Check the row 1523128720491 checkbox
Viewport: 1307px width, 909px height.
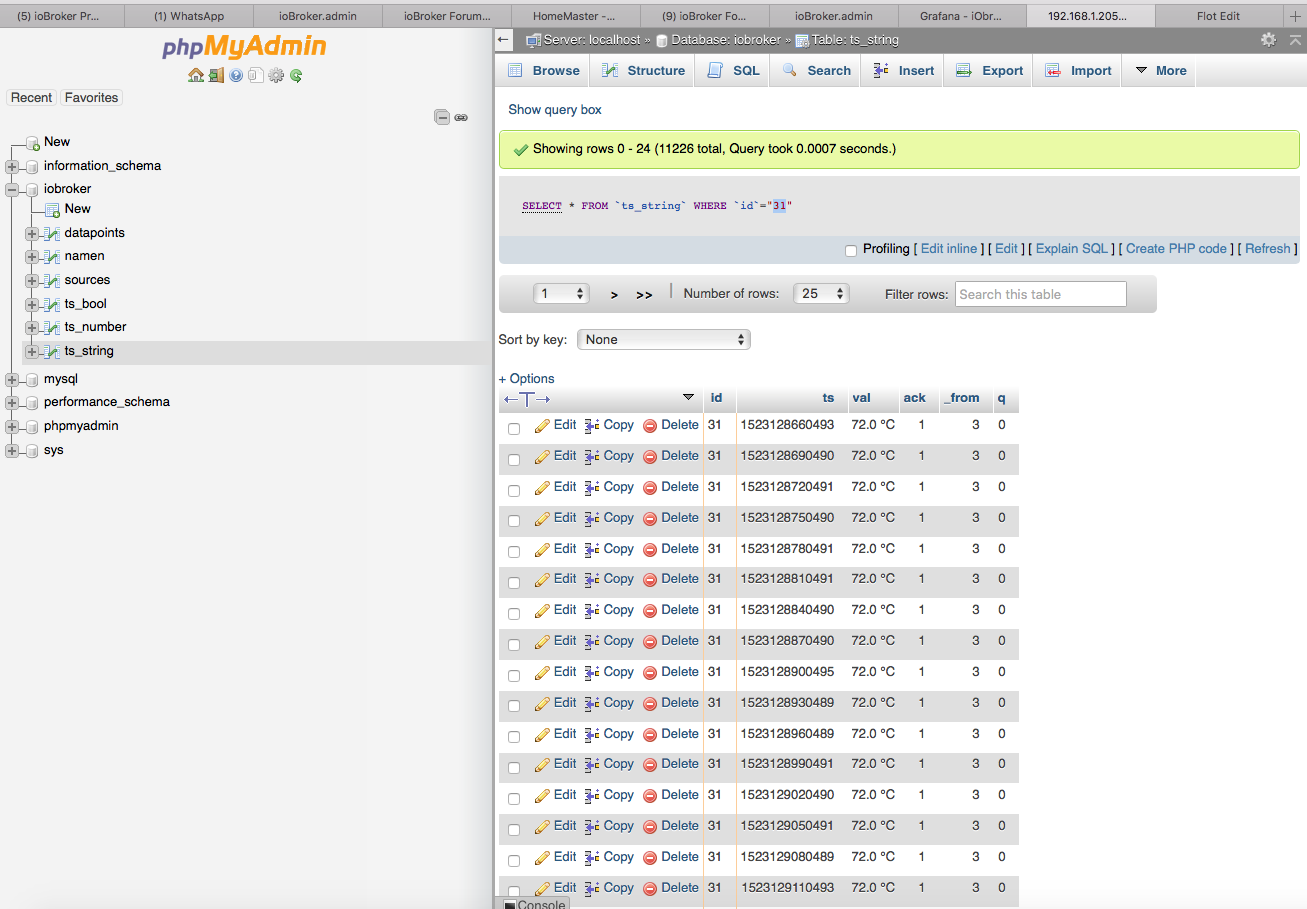click(x=514, y=491)
